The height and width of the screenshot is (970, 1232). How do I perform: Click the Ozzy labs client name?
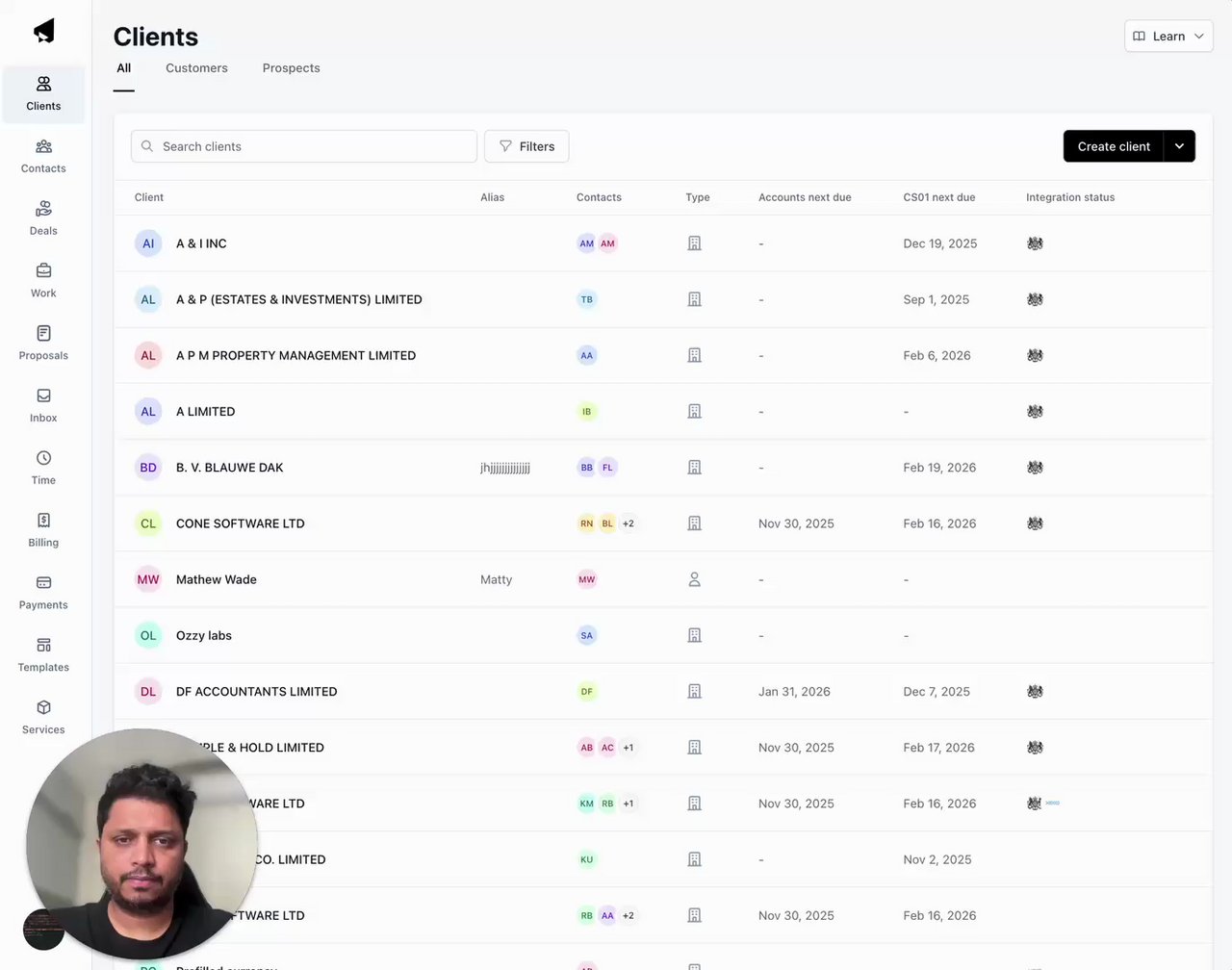pos(204,635)
